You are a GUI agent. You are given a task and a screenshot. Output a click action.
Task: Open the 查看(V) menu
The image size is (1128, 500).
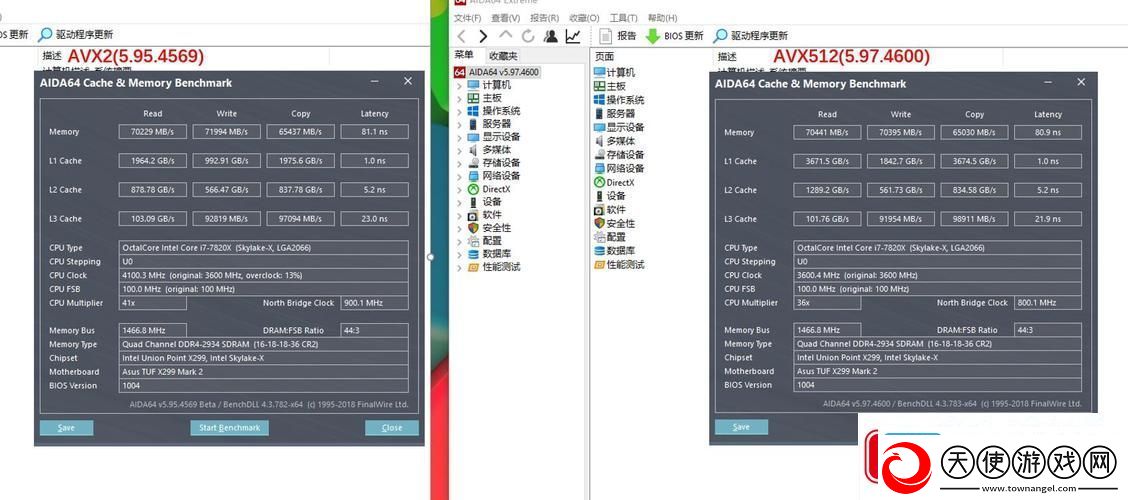[x=506, y=18]
